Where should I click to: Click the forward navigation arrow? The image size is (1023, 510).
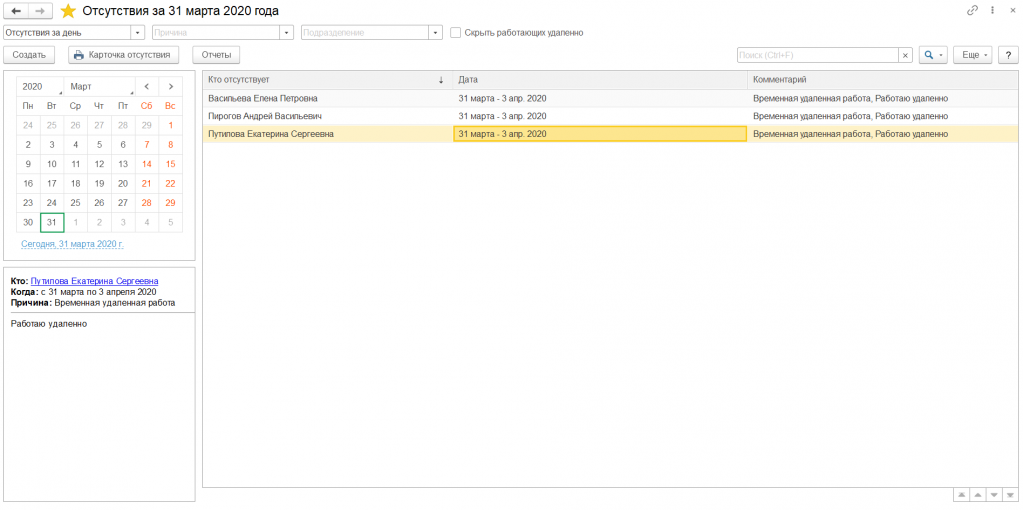(x=40, y=10)
